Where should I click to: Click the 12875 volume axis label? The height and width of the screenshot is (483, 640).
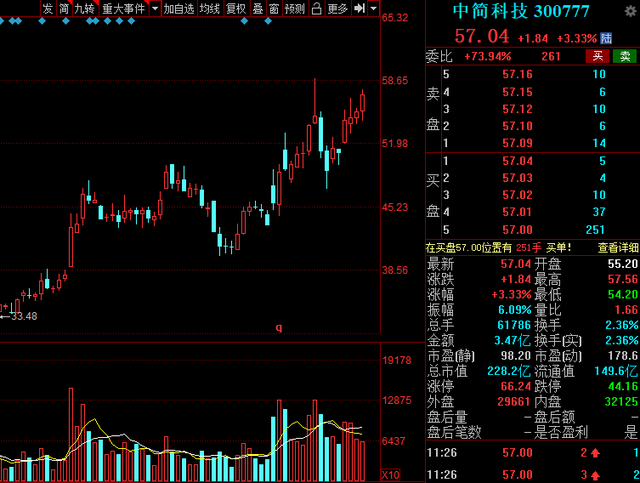[397, 400]
